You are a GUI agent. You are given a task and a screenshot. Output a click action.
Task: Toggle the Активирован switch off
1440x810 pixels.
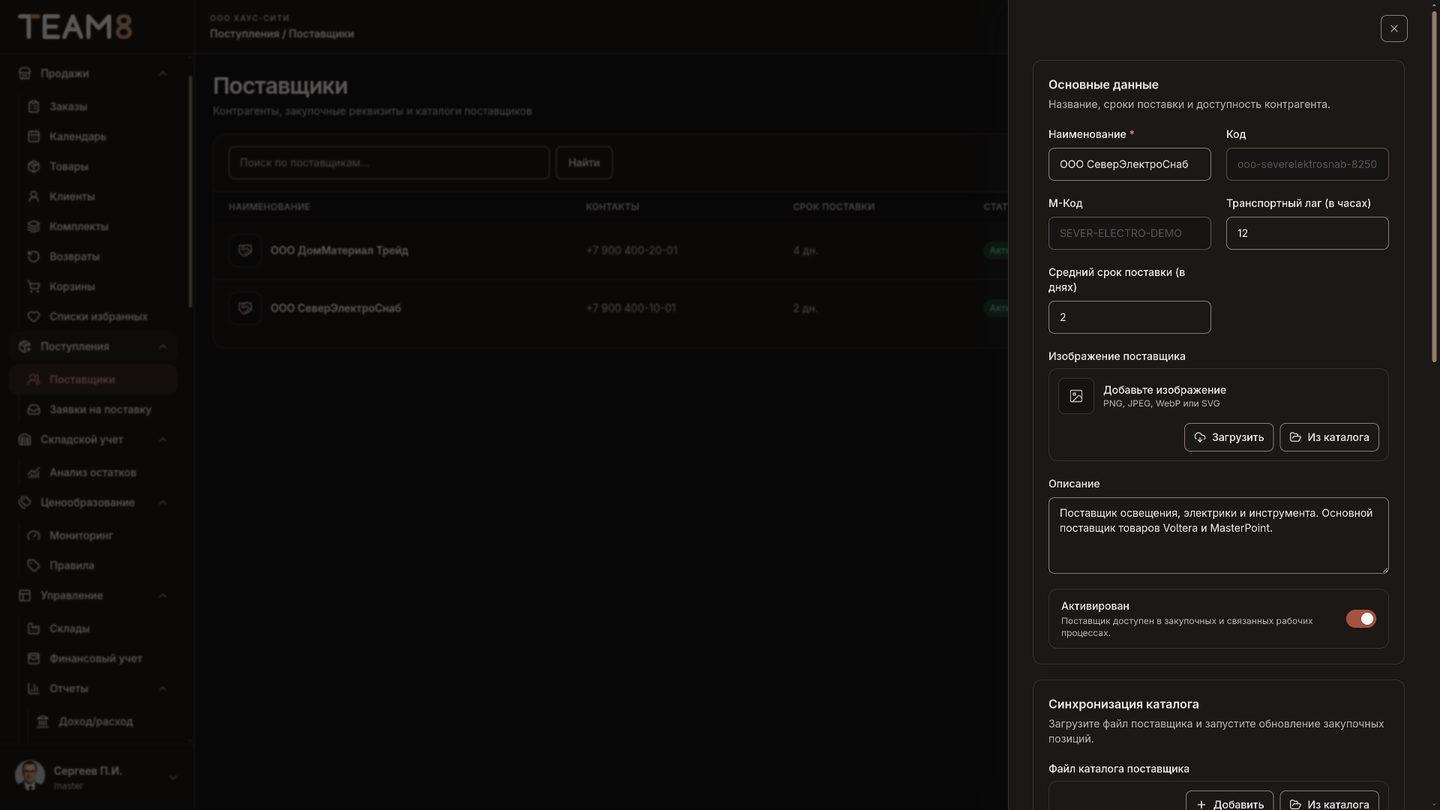click(1361, 619)
